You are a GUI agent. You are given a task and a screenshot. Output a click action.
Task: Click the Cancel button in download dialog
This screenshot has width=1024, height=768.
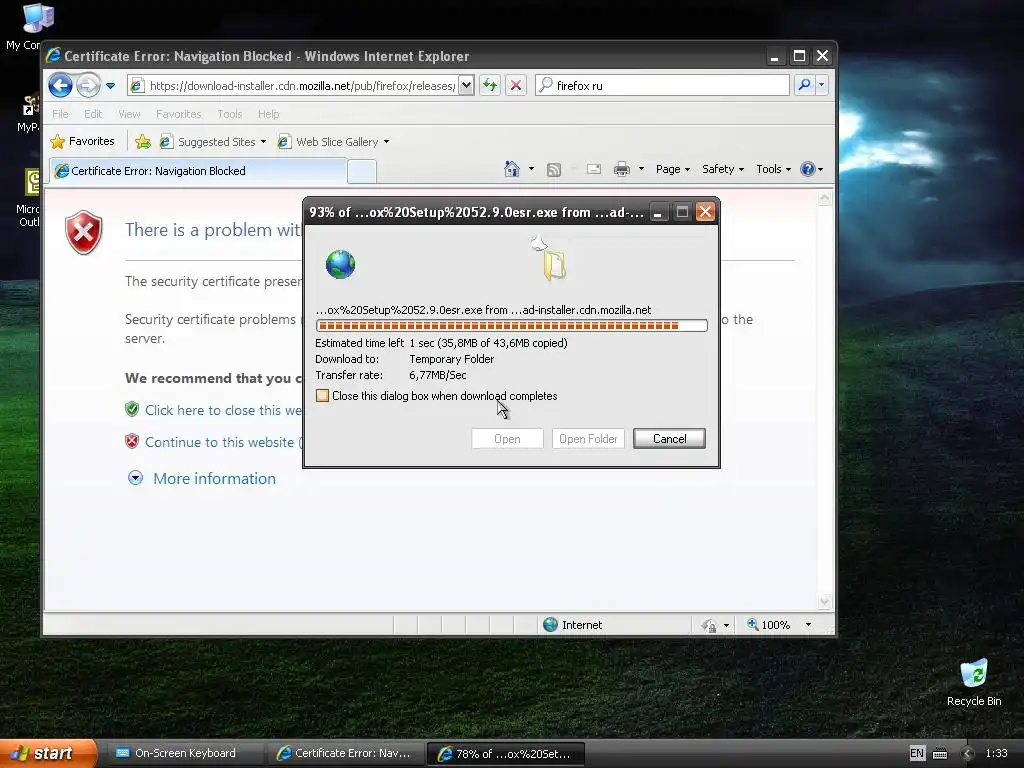669,439
